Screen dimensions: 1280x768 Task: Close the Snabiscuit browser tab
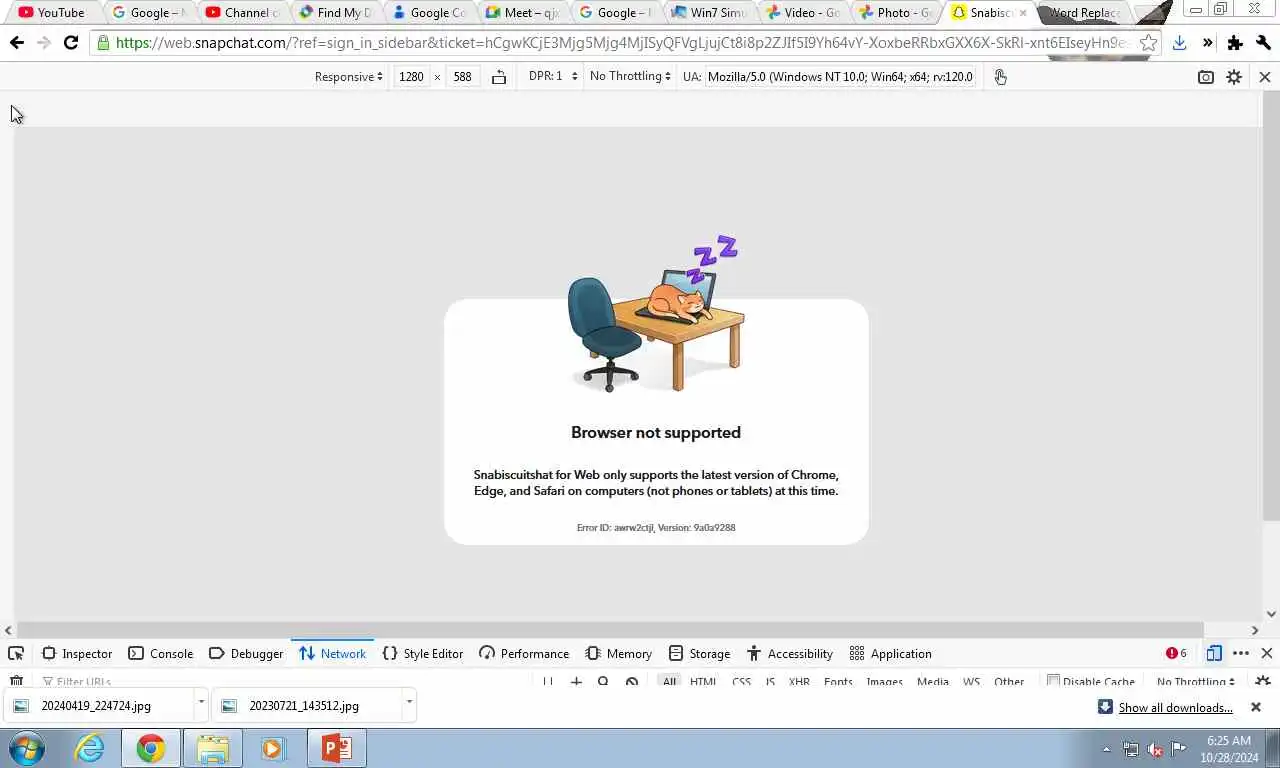pos(1022,13)
